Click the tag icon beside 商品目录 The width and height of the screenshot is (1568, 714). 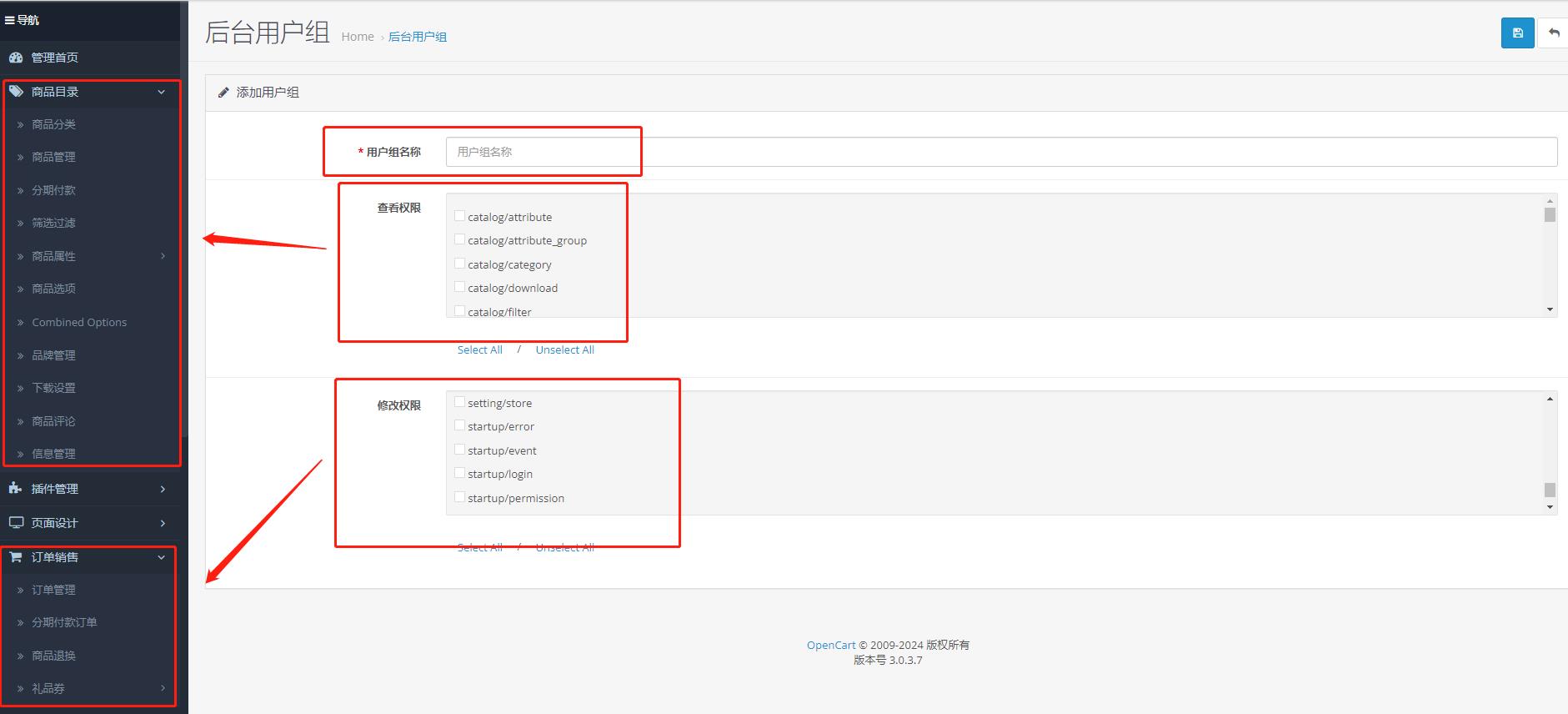click(16, 92)
